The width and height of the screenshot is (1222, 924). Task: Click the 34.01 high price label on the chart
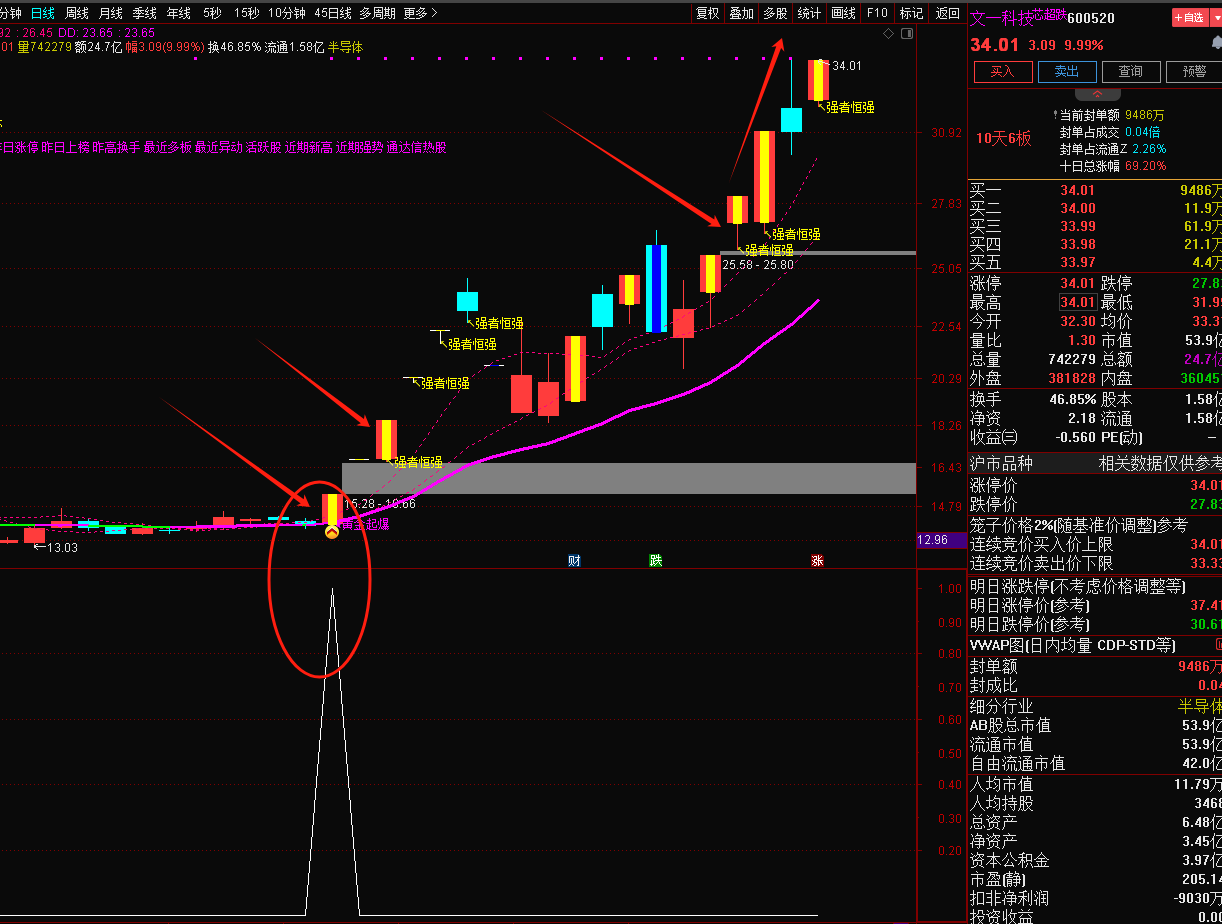pos(846,66)
